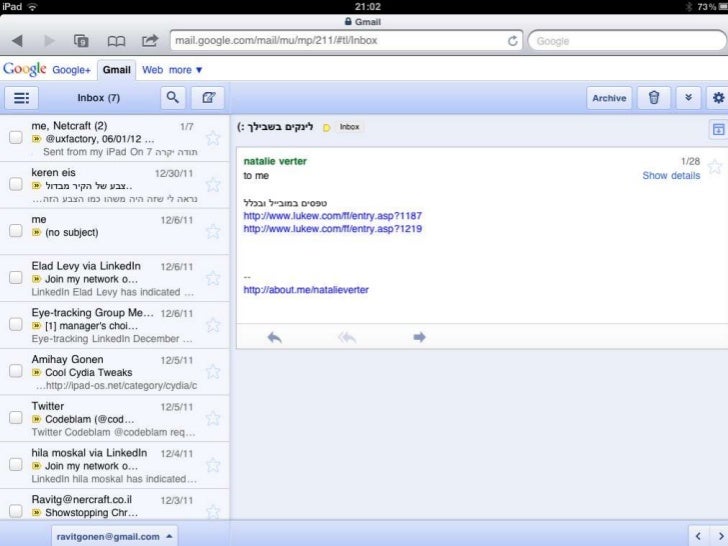Star the me, Netcraft conversation
Viewport: 728px width, 546px height.
(213, 138)
